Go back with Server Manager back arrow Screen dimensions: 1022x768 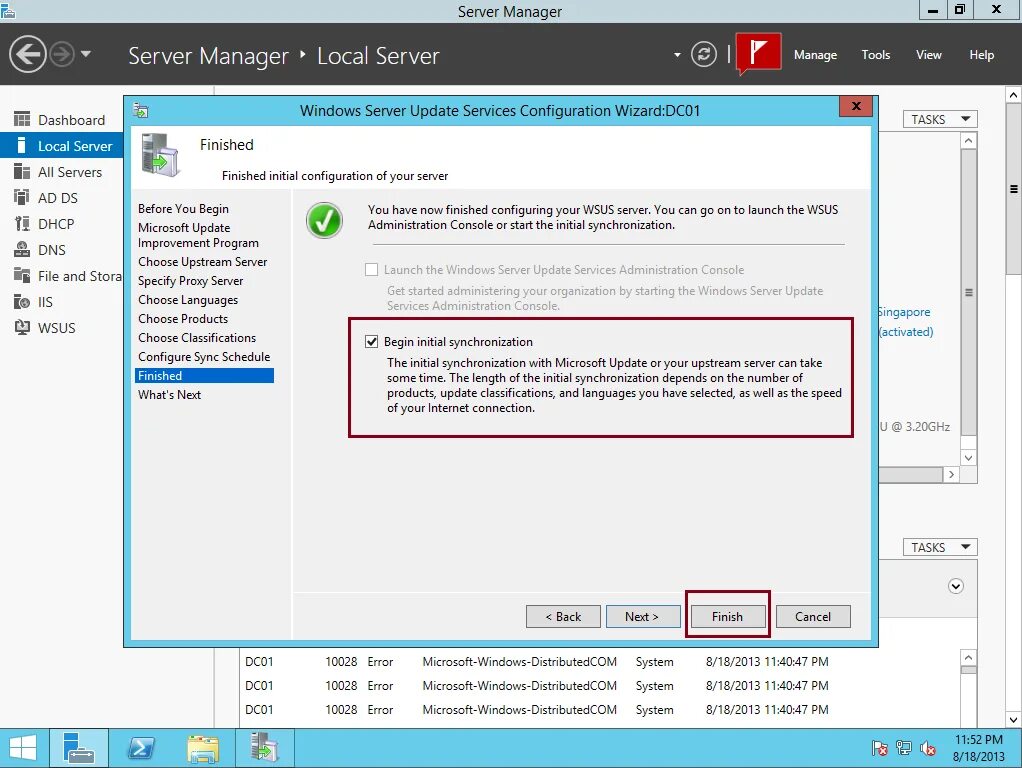(x=27, y=54)
